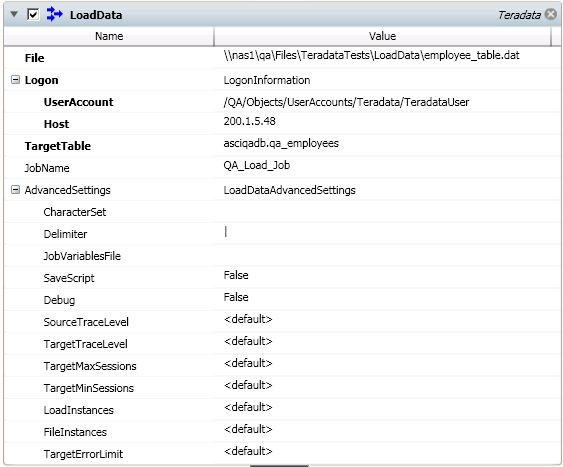Screen dimensions: 563x467
Task: Select the TargetMaxSessions property name
Action: tap(90, 366)
